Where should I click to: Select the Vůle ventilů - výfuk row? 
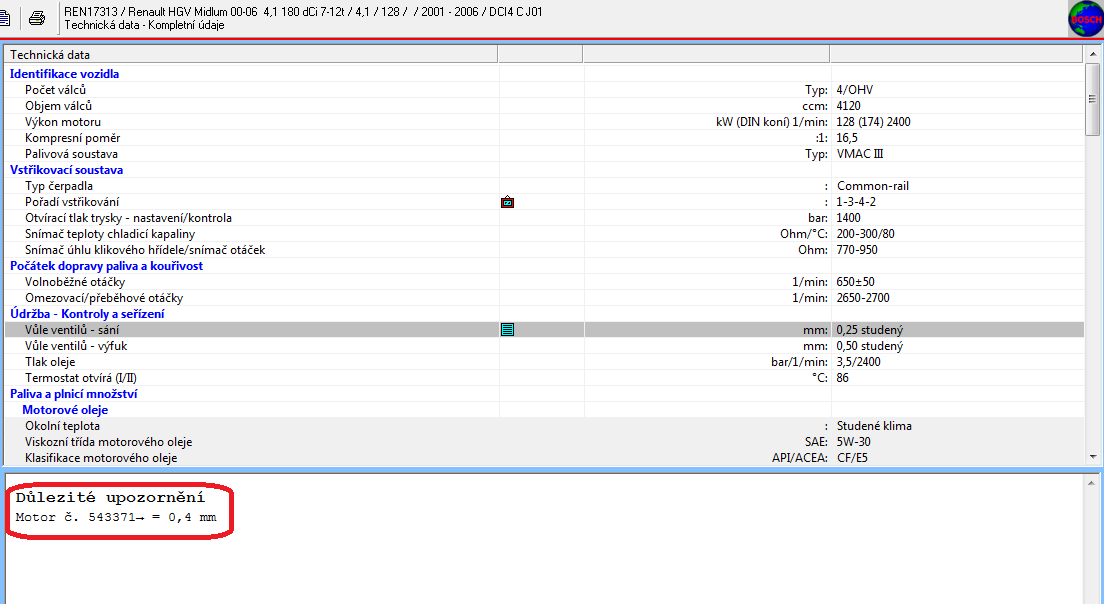click(544, 346)
